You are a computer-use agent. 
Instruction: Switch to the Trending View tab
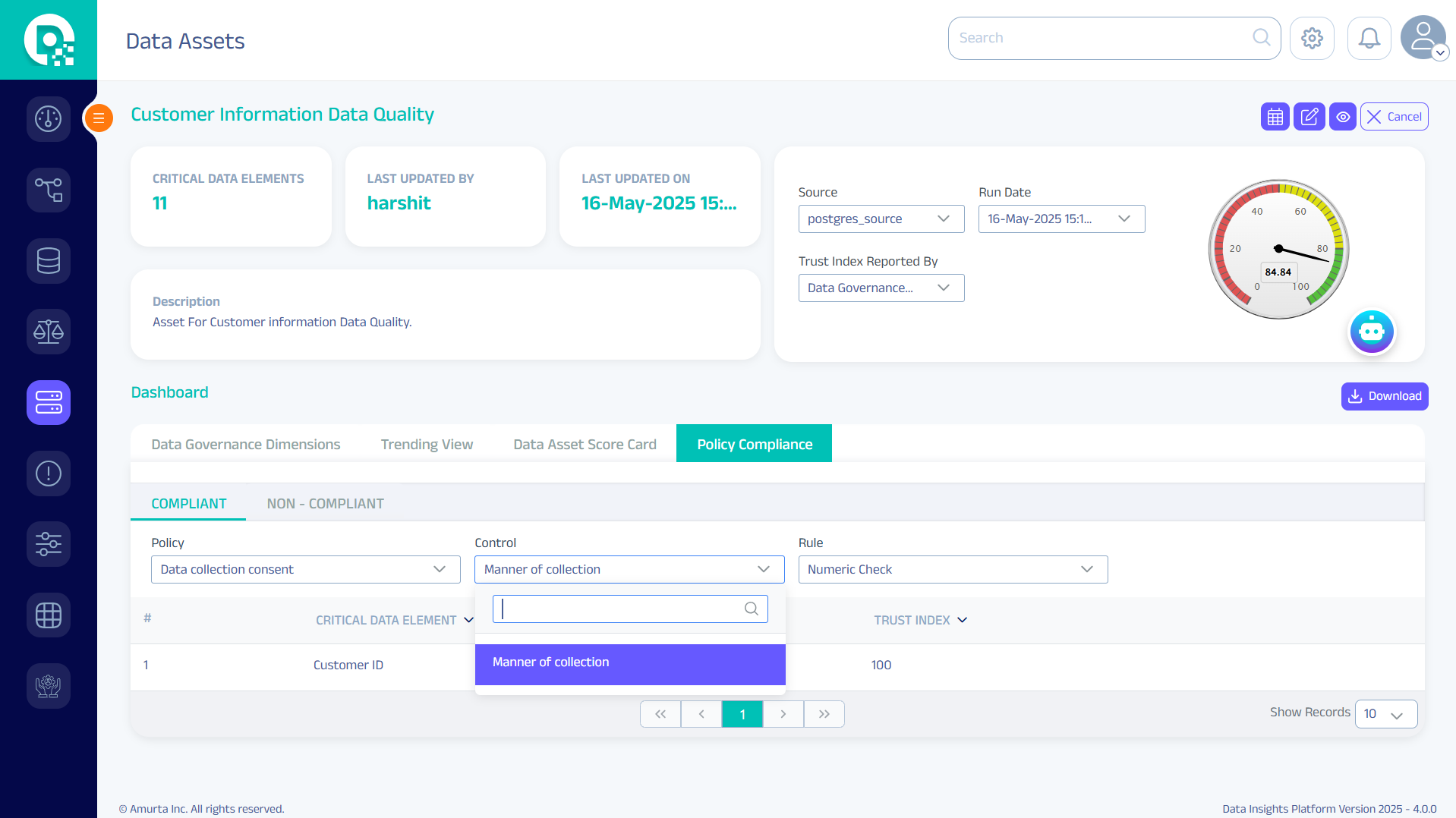[427, 445]
